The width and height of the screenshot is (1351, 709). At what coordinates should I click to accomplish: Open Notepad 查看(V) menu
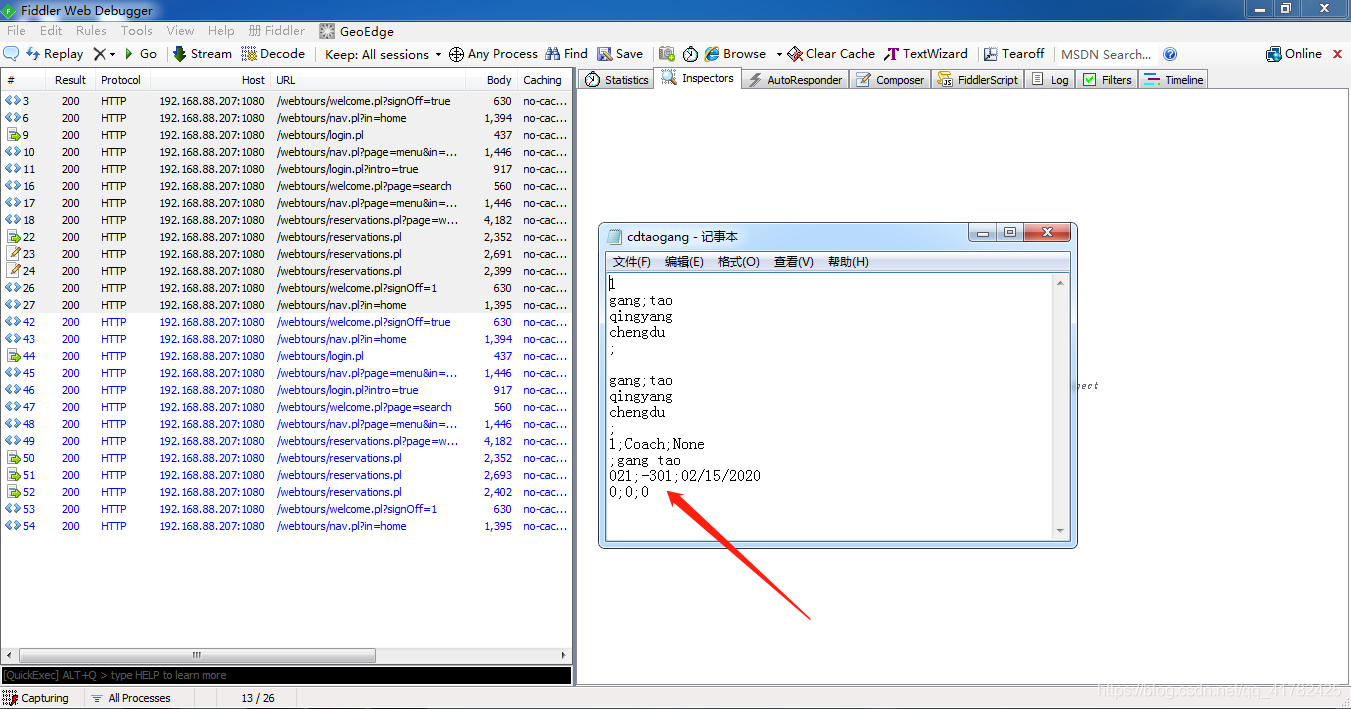point(794,262)
